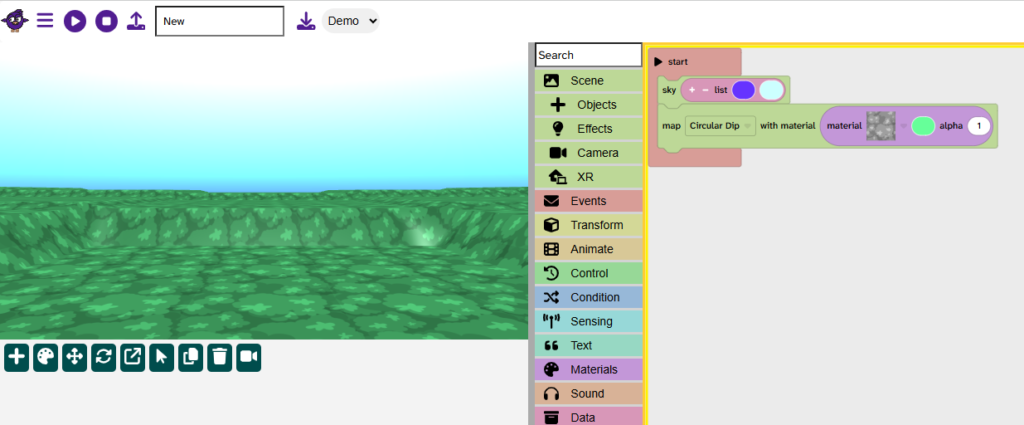
Task: Open the Text block category
Action: coord(588,345)
